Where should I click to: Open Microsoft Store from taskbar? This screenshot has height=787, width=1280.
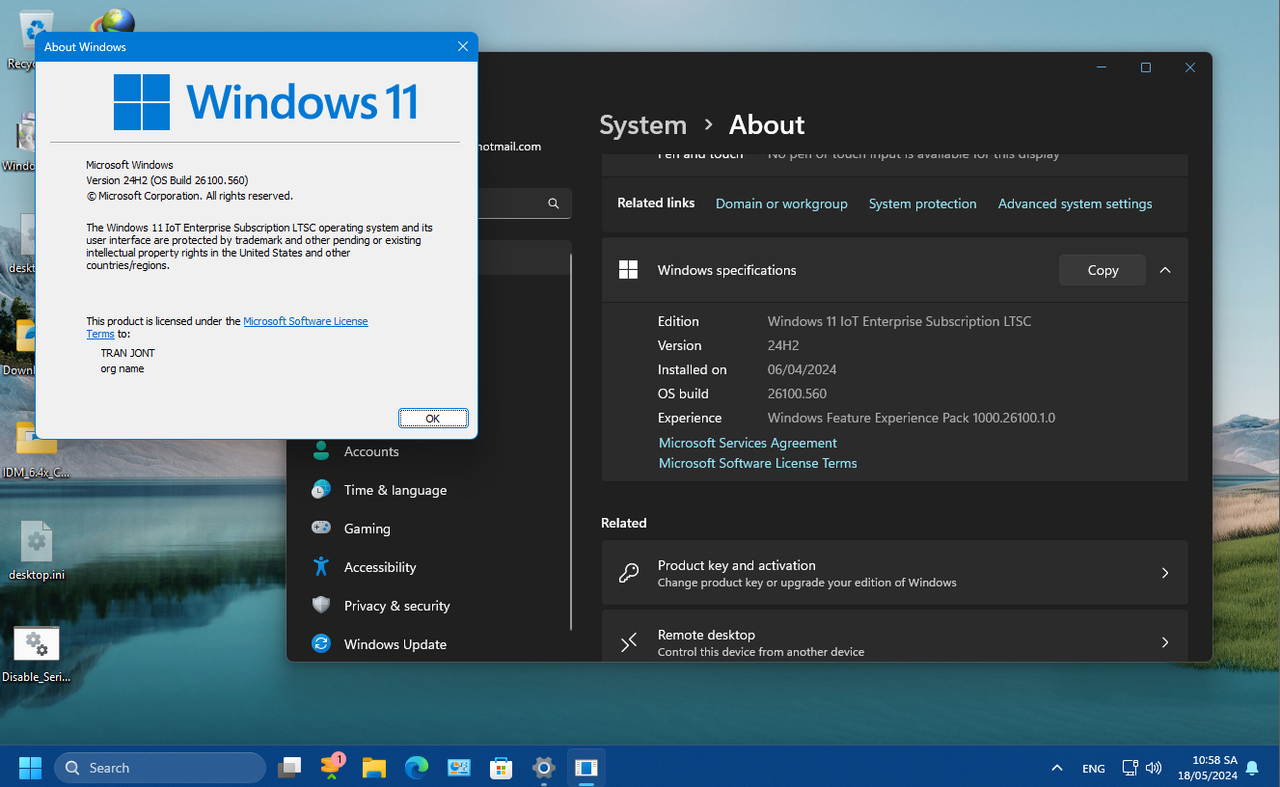(x=501, y=768)
